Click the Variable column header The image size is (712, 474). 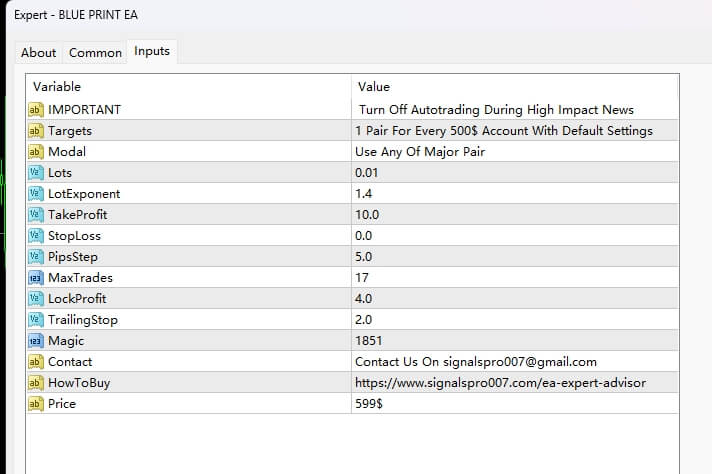57,87
